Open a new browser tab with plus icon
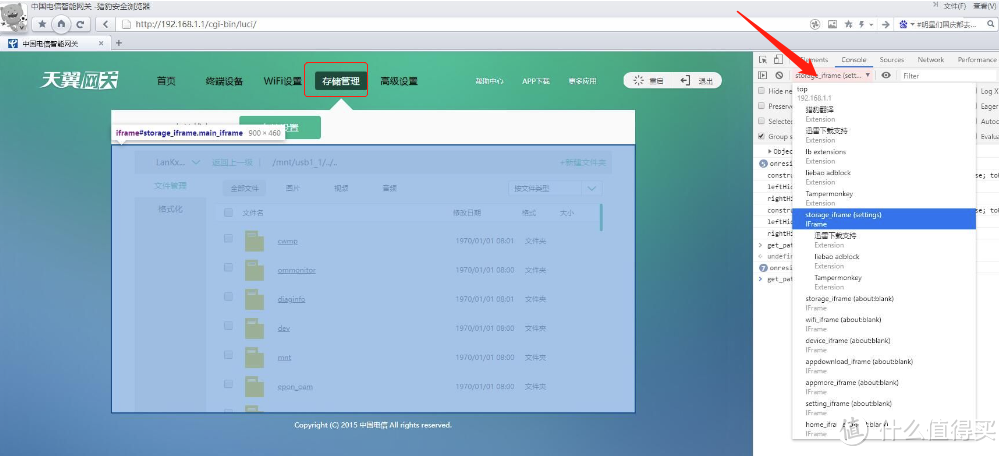This screenshot has height=456, width=1006. tap(118, 43)
